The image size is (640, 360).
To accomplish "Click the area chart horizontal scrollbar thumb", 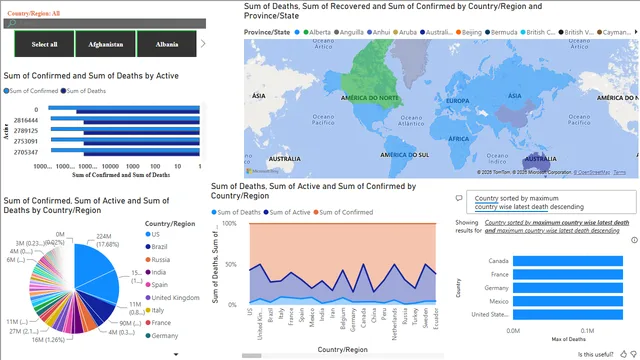I will tap(251, 356).
